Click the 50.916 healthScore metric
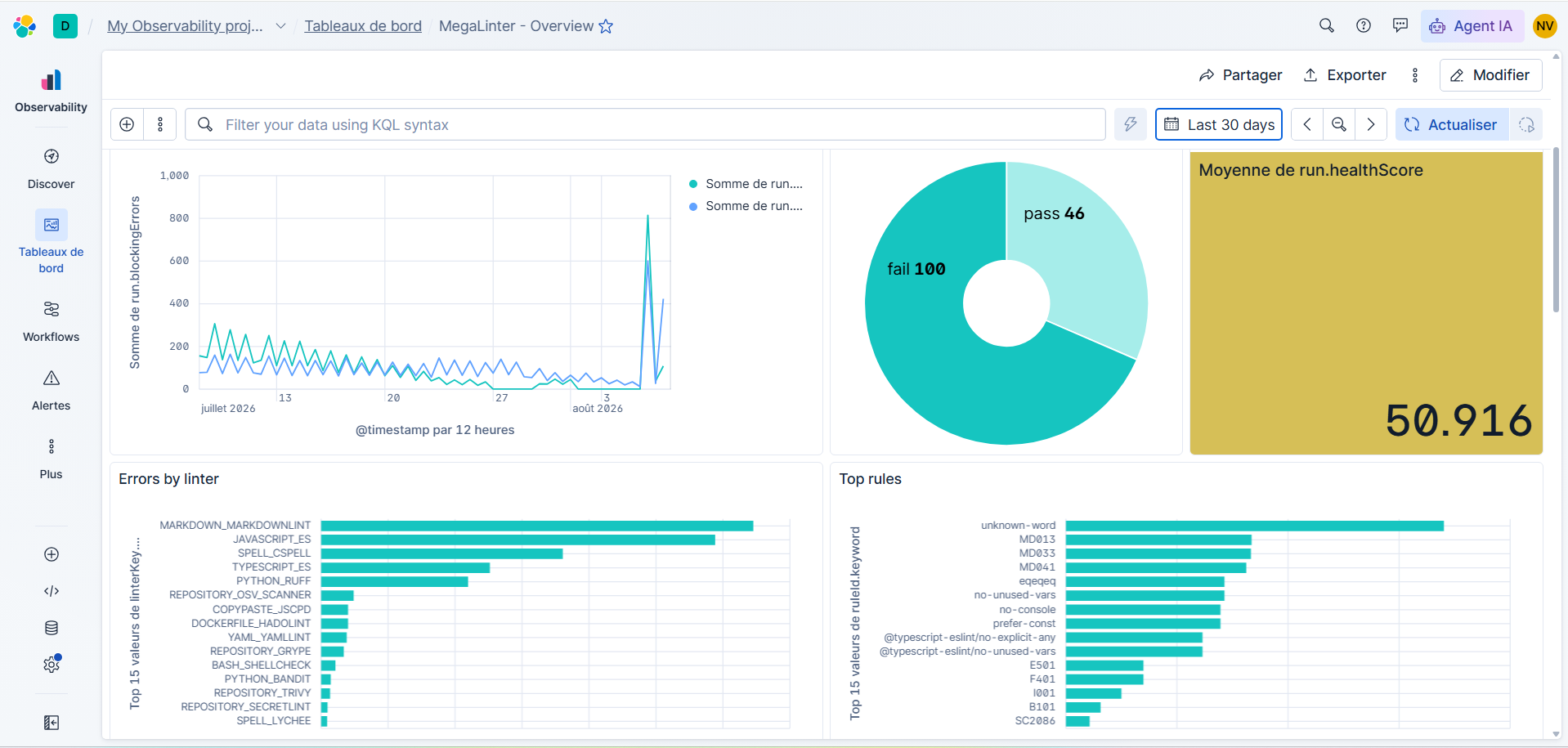 pyautogui.click(x=1458, y=420)
